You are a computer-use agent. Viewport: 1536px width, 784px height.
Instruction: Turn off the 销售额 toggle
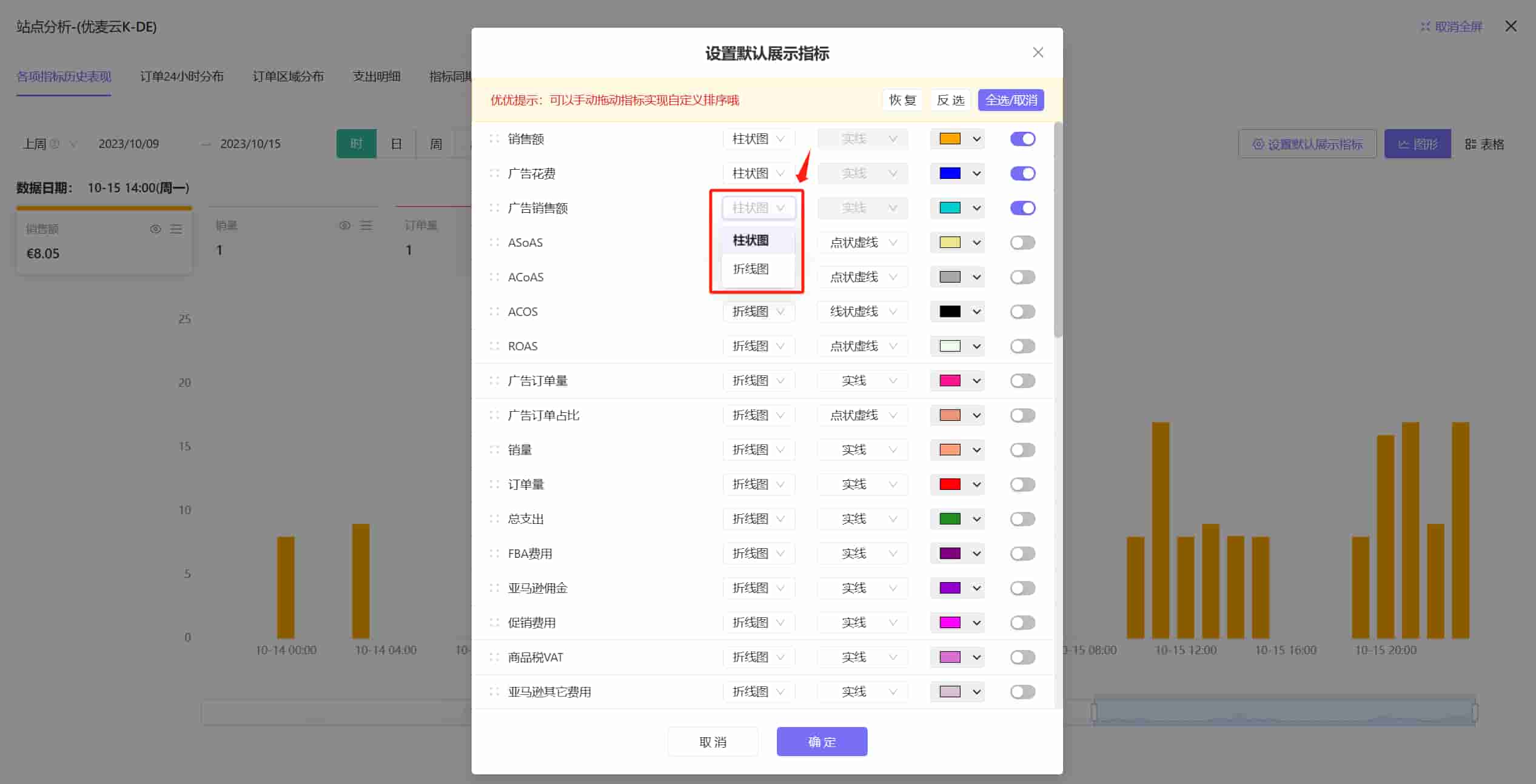click(x=1022, y=139)
